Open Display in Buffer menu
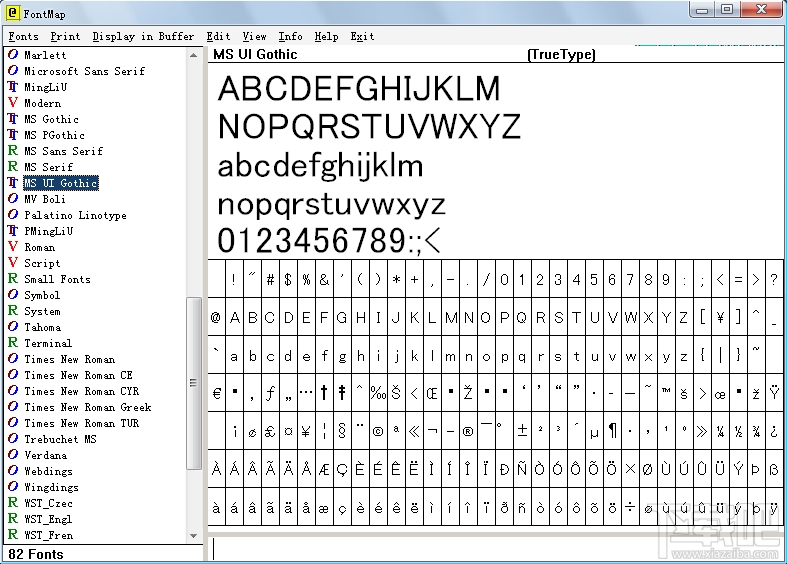Screen dimensions: 787x564 click(x=143, y=36)
